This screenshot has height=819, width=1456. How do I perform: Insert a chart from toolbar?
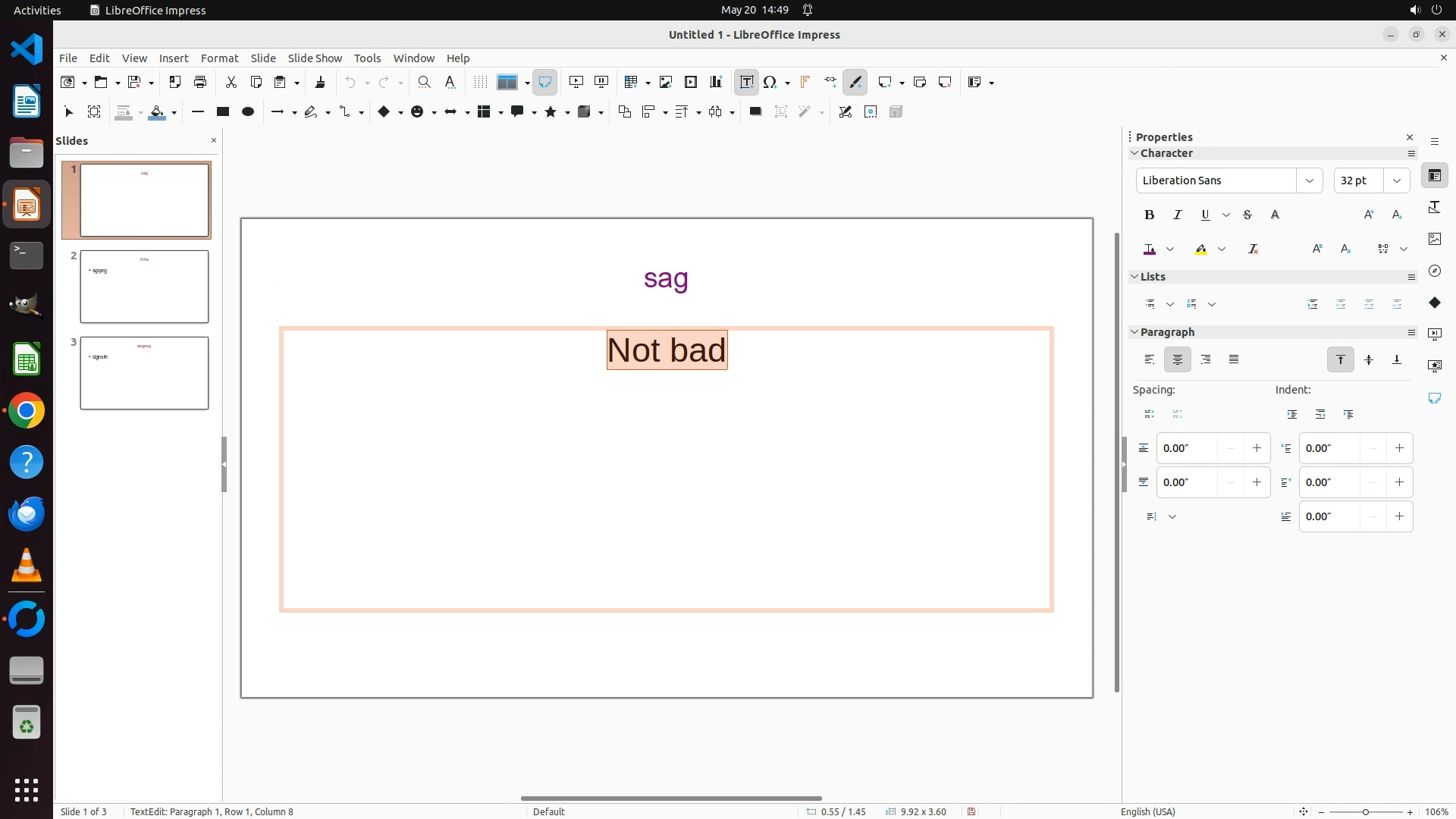[715, 83]
